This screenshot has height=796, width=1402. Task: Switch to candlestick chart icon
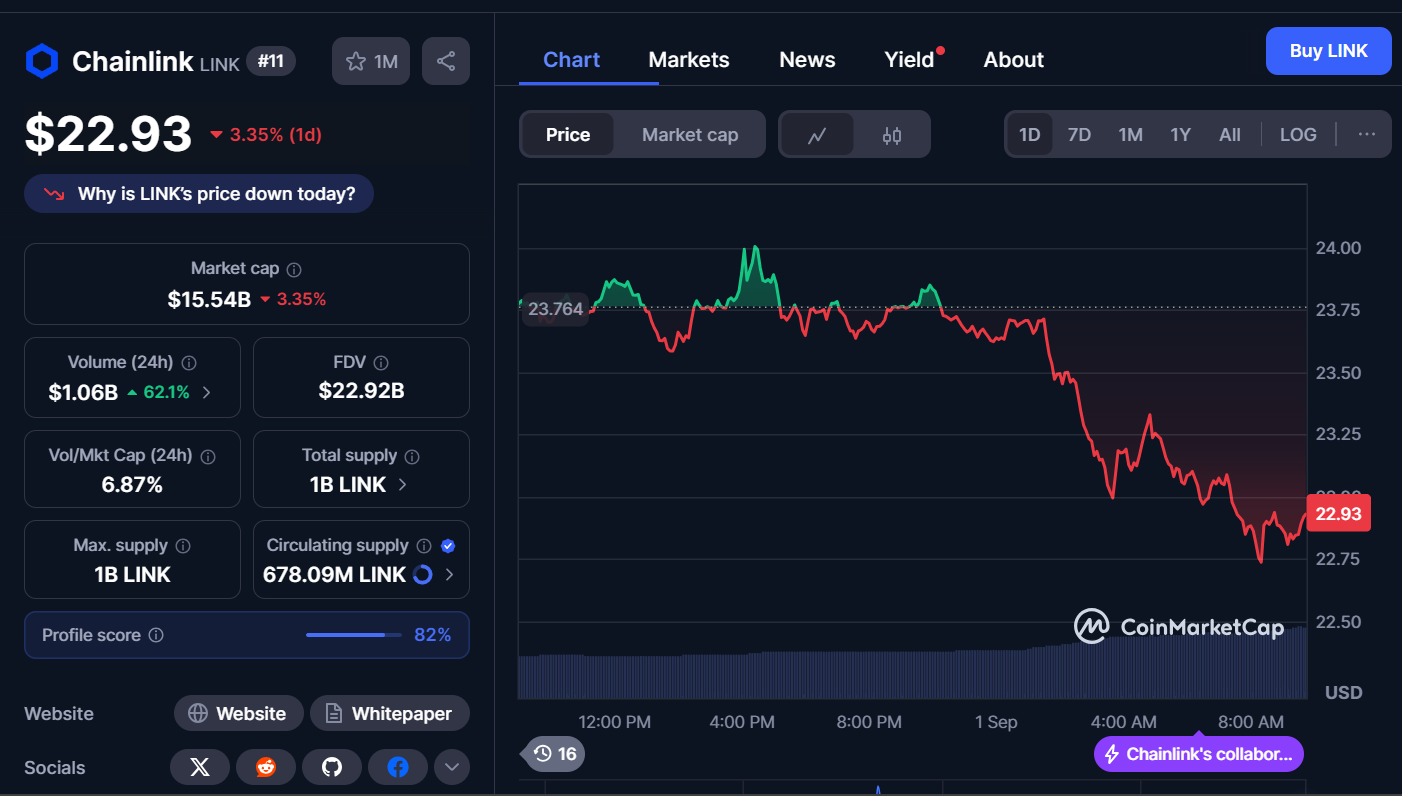click(892, 135)
